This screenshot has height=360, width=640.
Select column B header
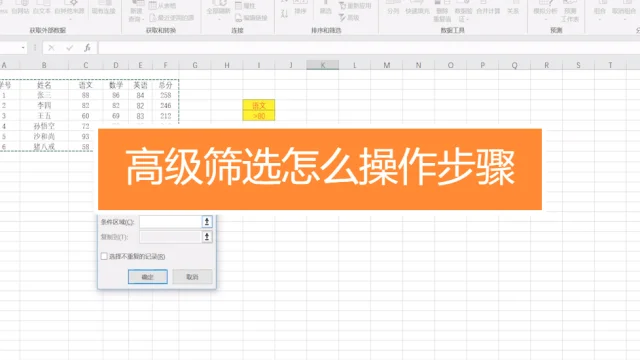pyautogui.click(x=44, y=65)
